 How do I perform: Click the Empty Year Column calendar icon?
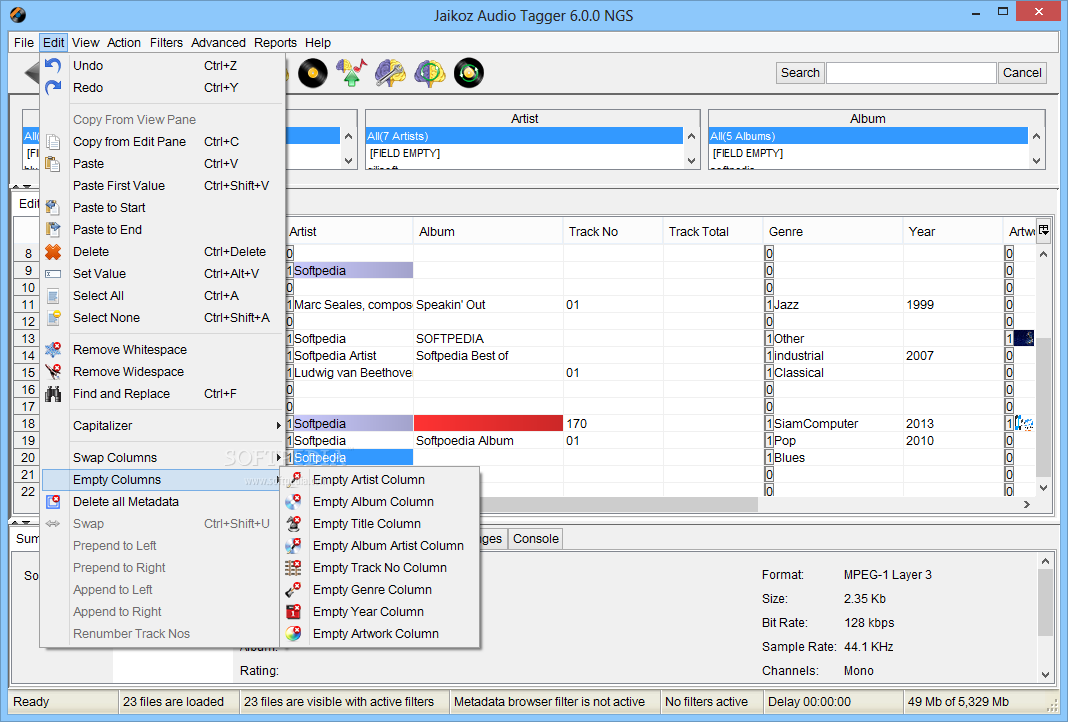point(294,612)
